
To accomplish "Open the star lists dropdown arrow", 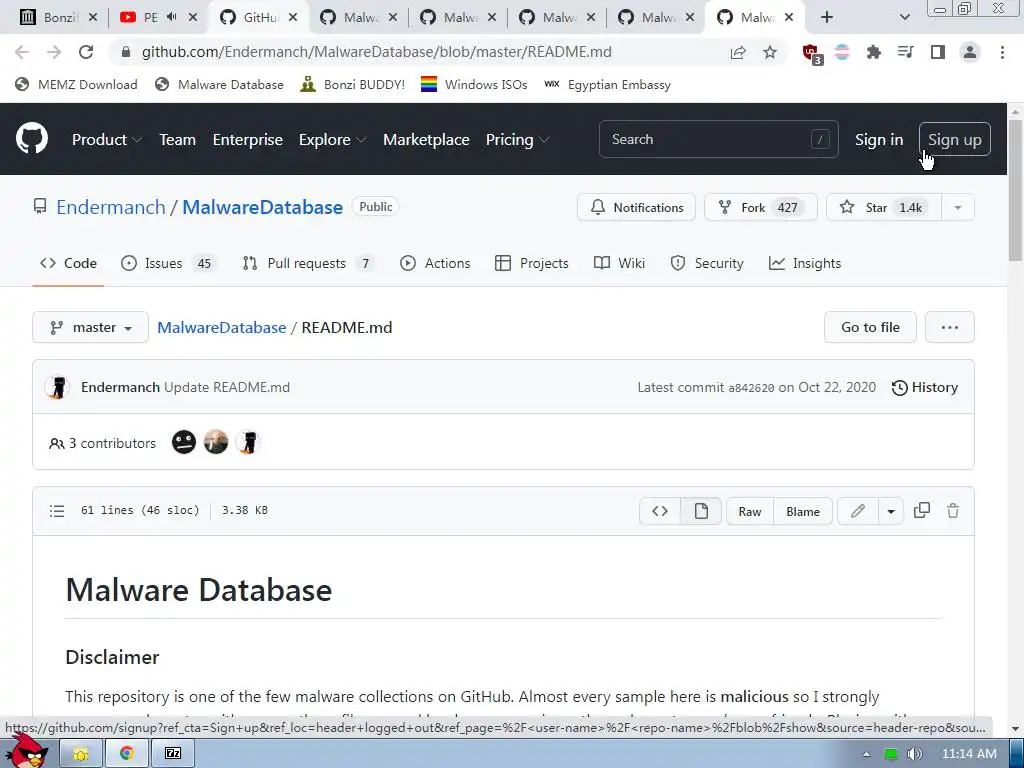I will [957, 208].
